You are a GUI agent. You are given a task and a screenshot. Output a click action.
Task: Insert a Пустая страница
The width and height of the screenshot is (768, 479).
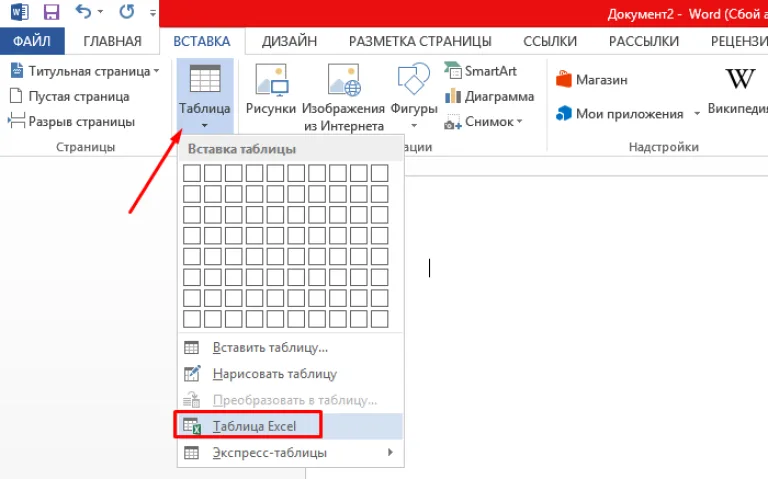coord(70,96)
